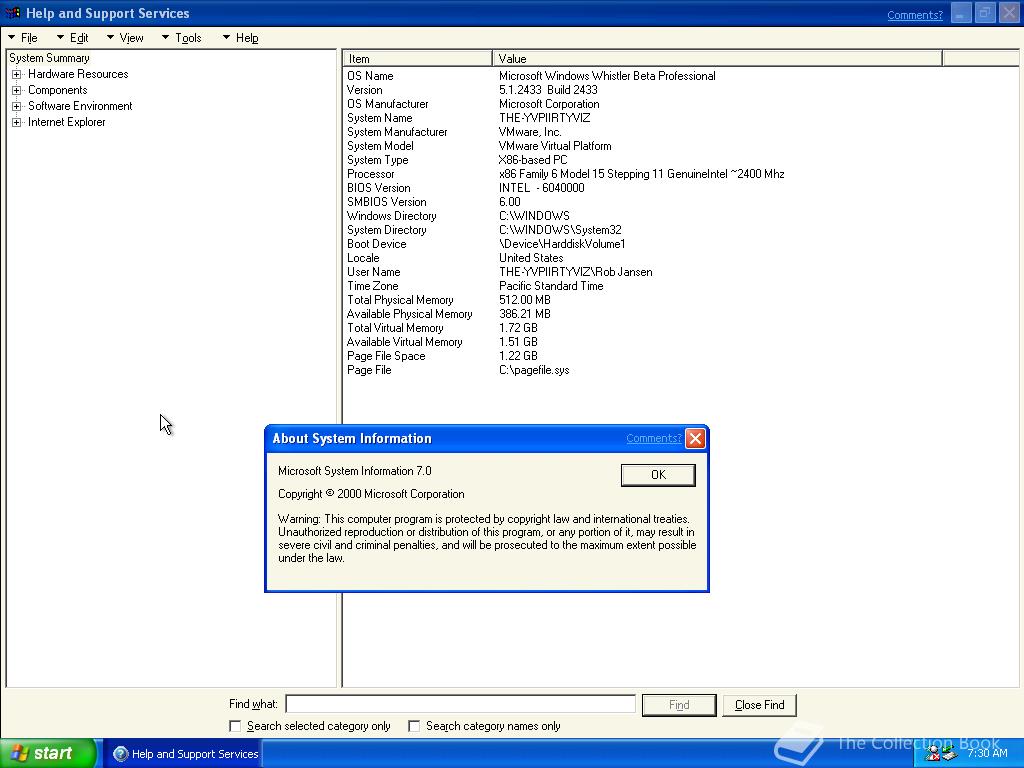Open the File menu

(x=23, y=38)
